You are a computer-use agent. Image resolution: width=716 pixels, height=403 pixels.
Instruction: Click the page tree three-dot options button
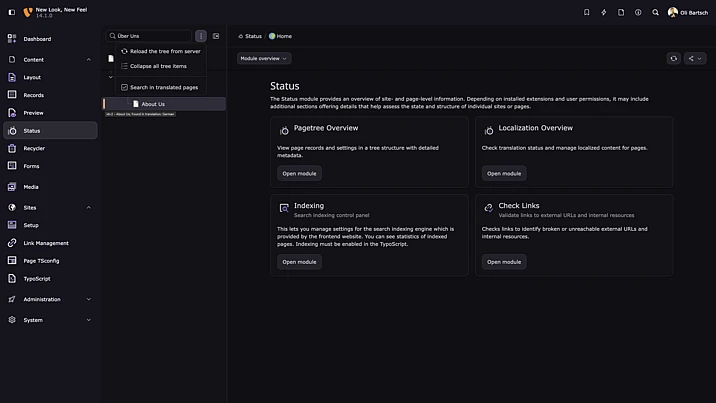coord(200,36)
